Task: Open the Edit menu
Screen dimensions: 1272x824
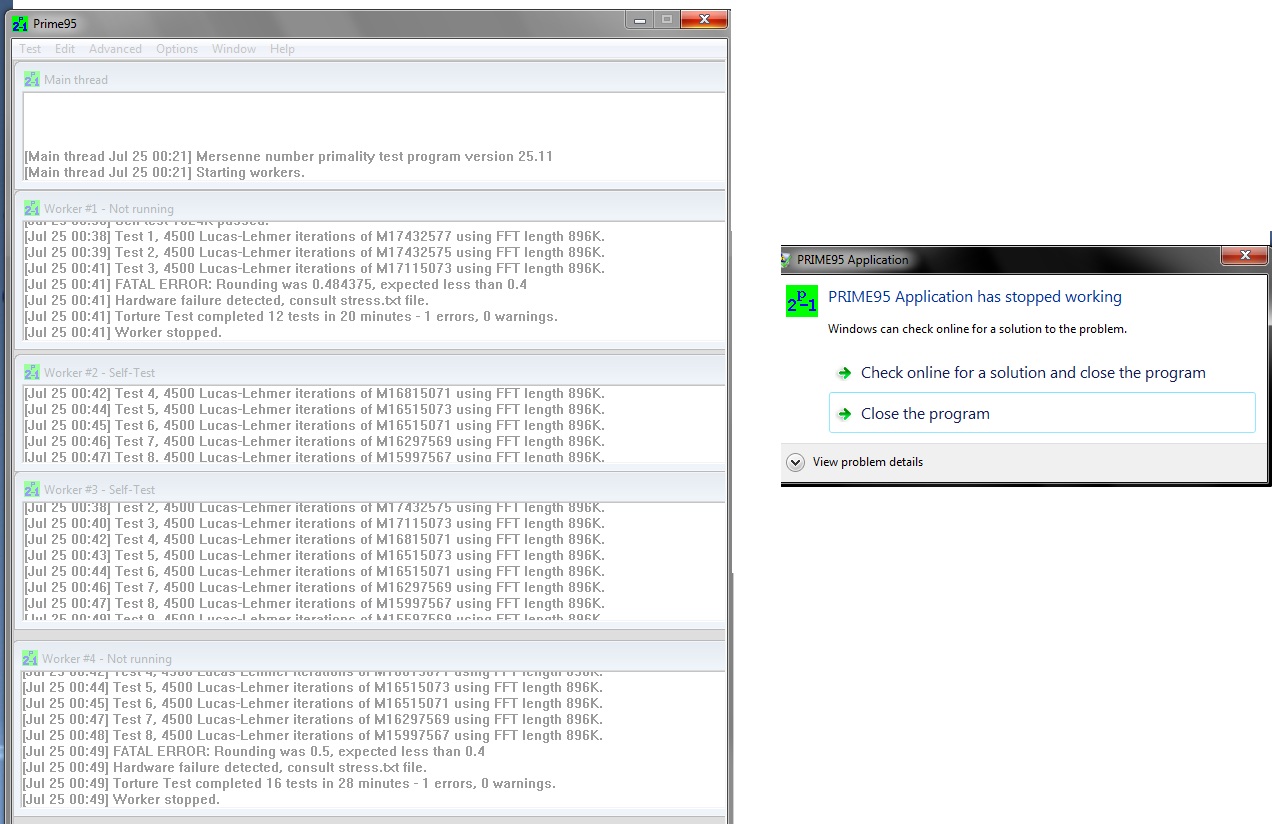Action: pos(65,49)
